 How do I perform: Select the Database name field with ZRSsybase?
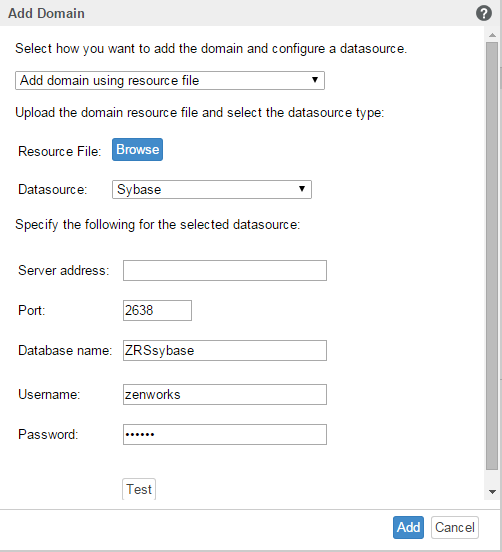(225, 350)
